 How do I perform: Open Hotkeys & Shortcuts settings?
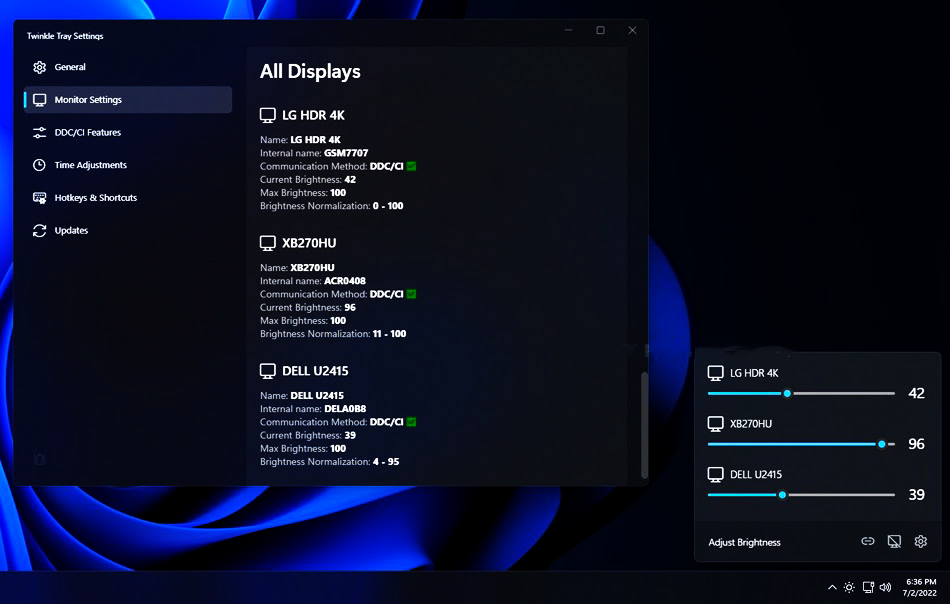coord(128,198)
